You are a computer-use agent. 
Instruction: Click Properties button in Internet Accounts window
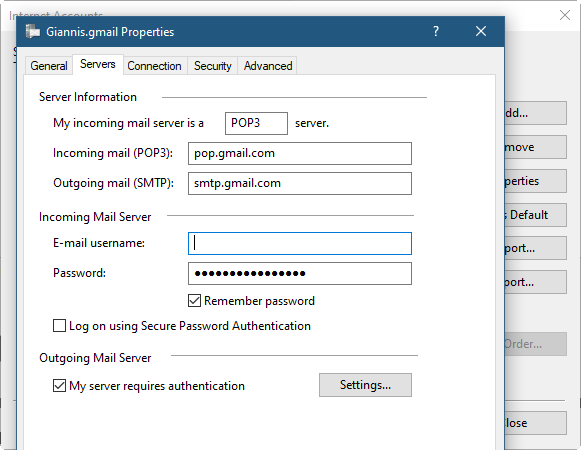tap(535, 181)
